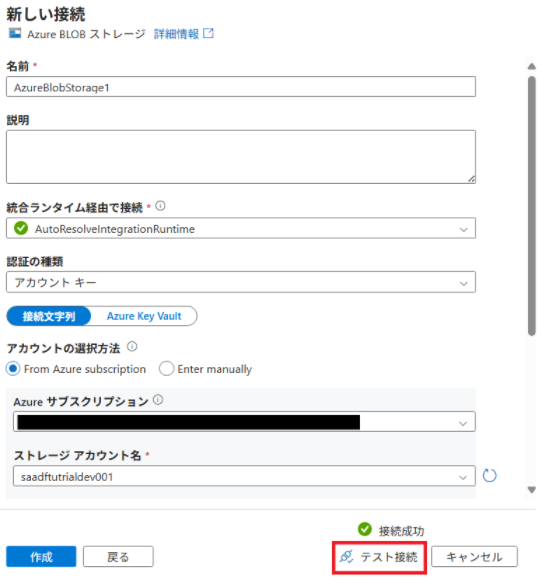Click info icon next to Azure サブスクリプション

coord(158,400)
